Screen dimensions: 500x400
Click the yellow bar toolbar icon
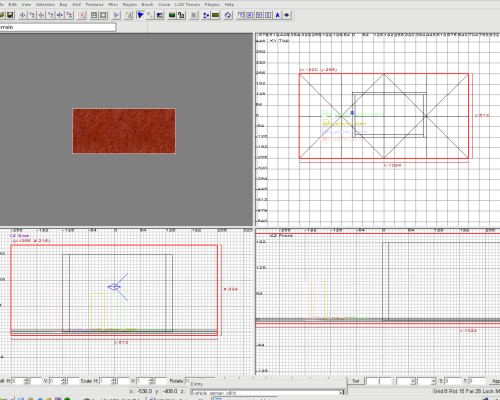click(x=215, y=15)
